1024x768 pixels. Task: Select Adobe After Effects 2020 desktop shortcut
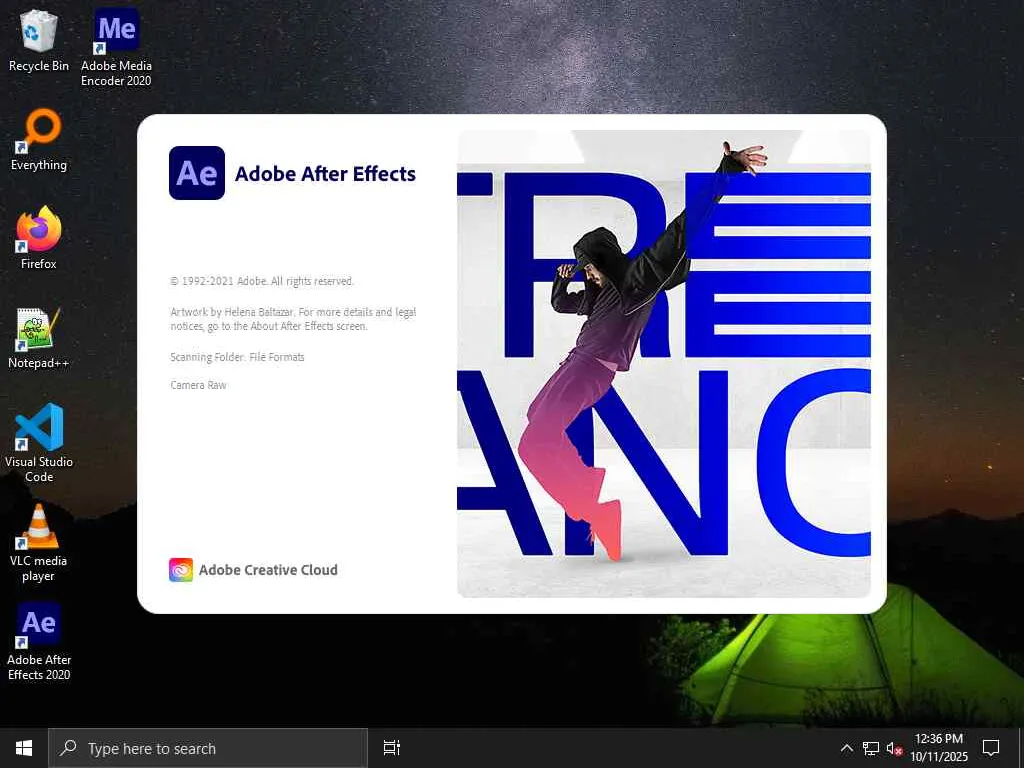click(39, 642)
